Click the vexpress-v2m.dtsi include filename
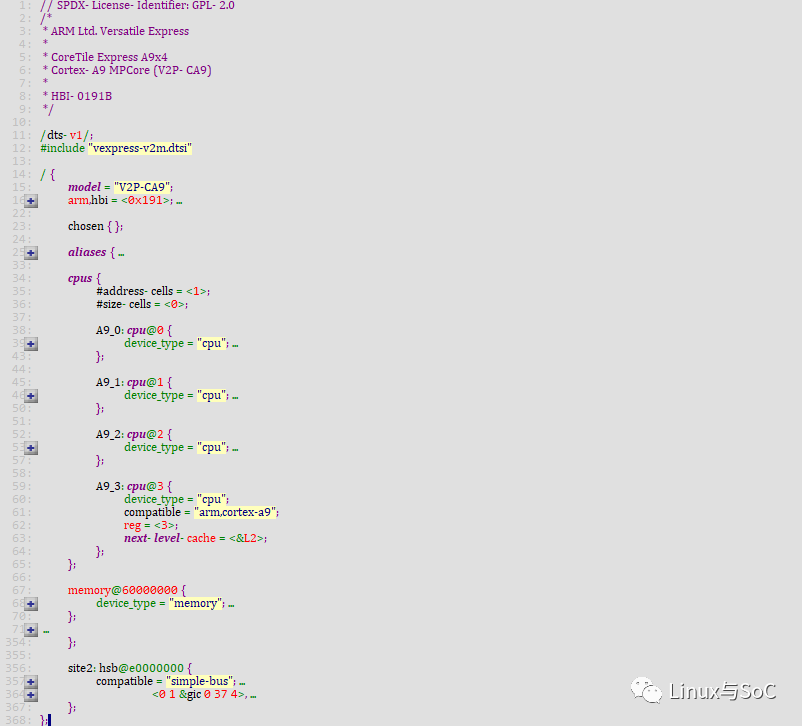 tap(139, 147)
